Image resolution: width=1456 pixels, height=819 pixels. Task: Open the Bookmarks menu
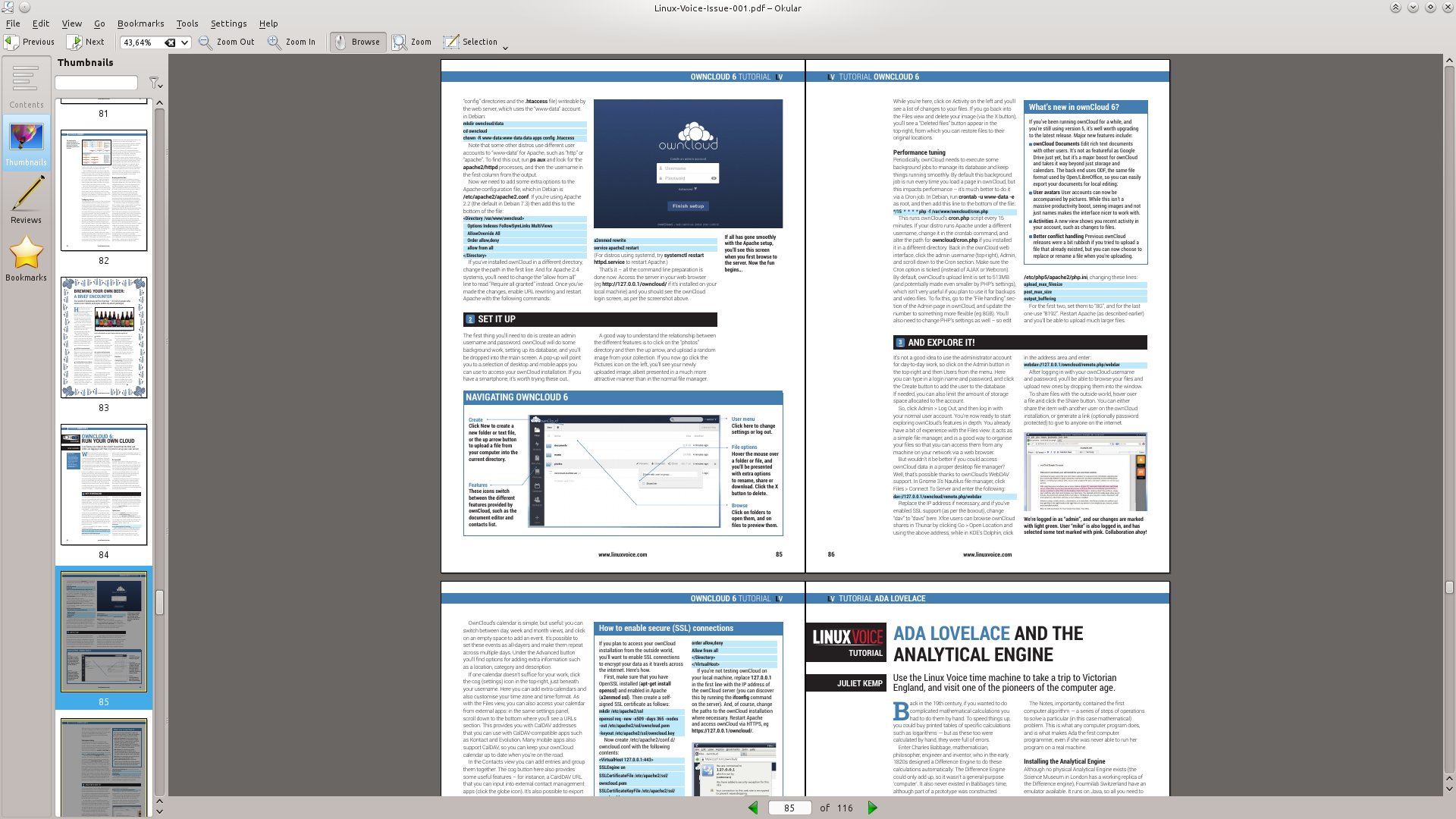[140, 24]
